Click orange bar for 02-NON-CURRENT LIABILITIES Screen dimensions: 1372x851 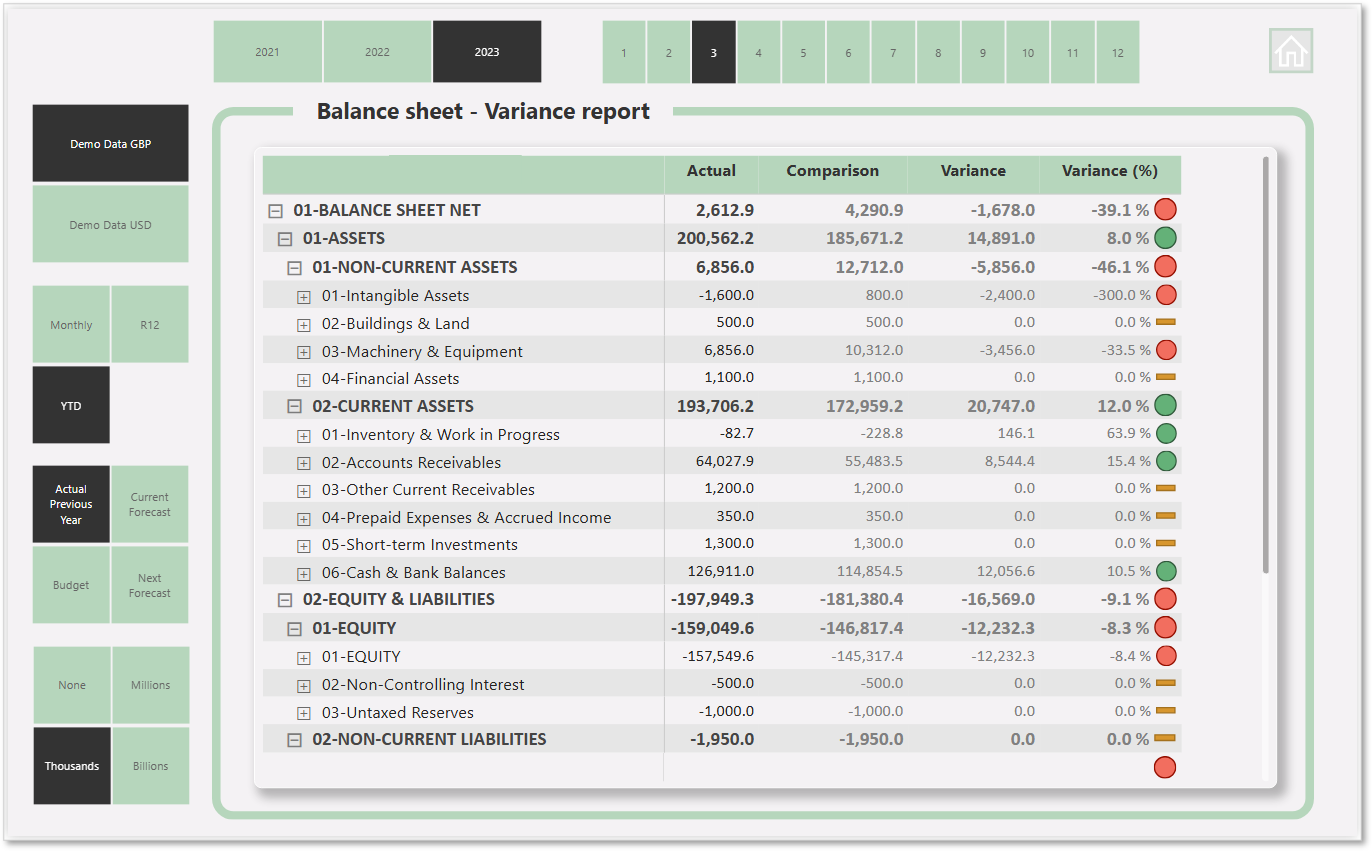click(x=1164, y=738)
